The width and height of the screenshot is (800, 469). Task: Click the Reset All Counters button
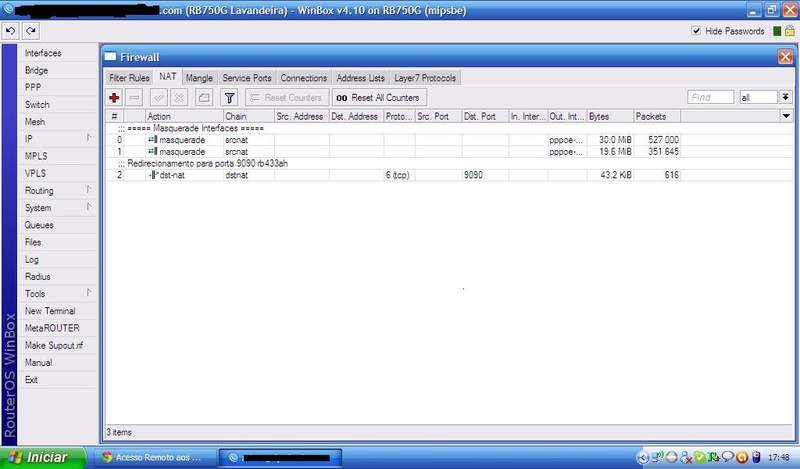(379, 97)
